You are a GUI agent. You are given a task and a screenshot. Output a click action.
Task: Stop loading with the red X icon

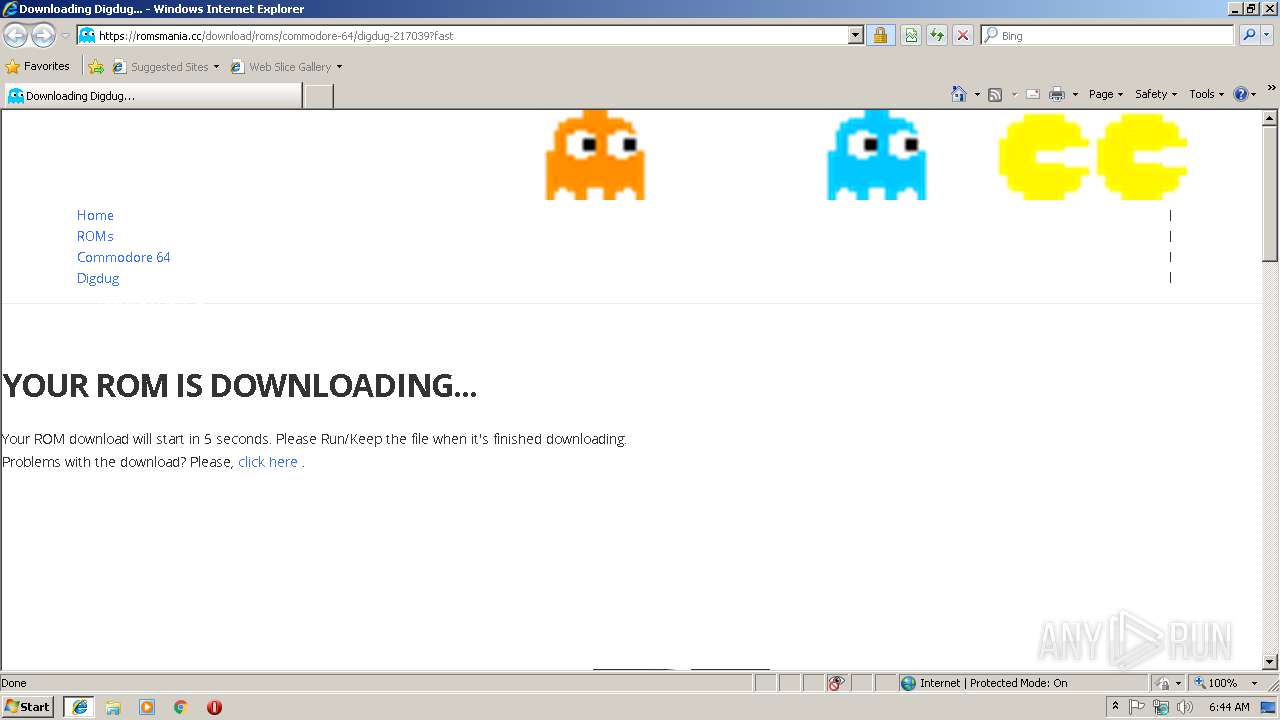(x=963, y=35)
